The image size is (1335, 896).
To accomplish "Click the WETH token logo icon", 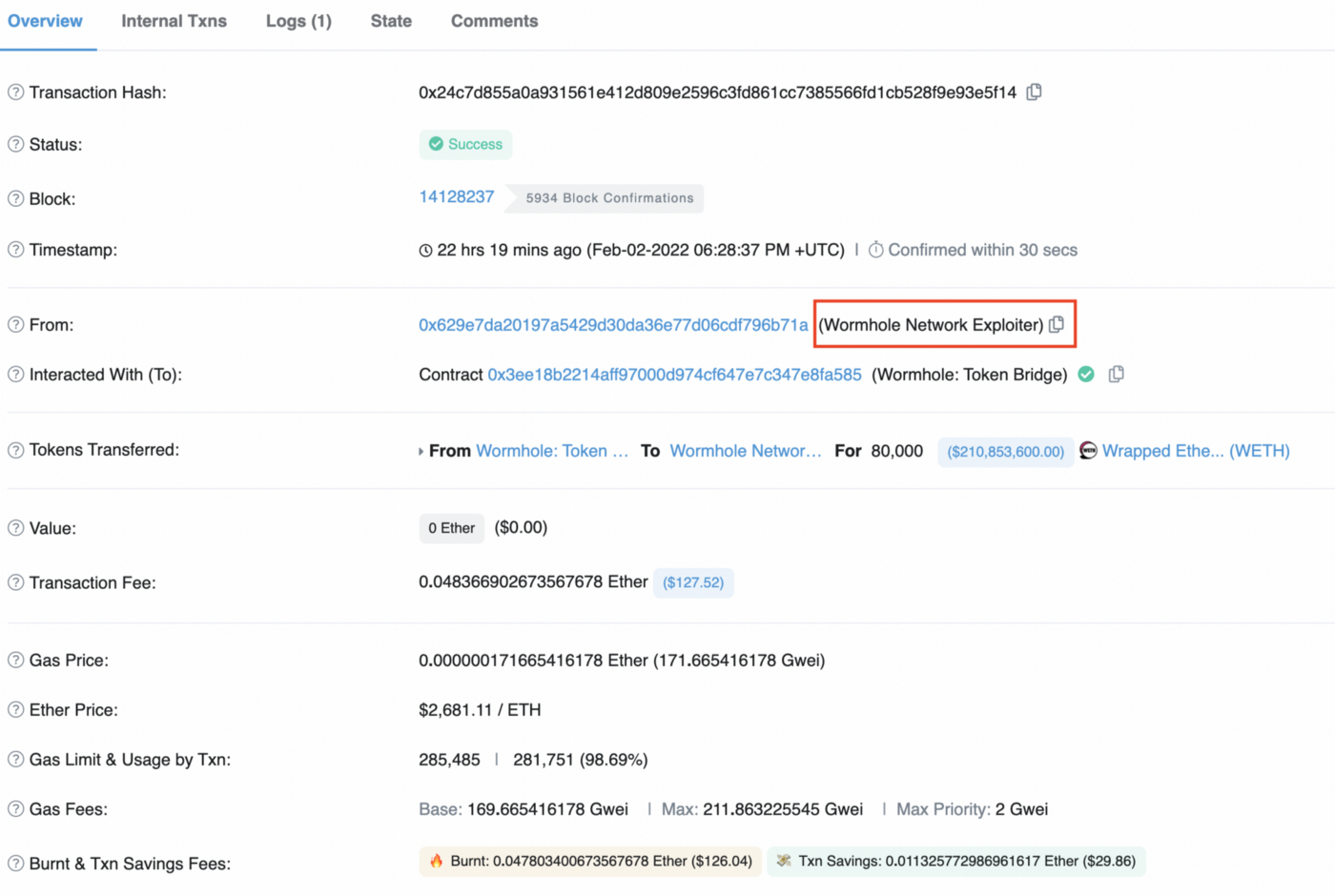I will click(x=1088, y=451).
